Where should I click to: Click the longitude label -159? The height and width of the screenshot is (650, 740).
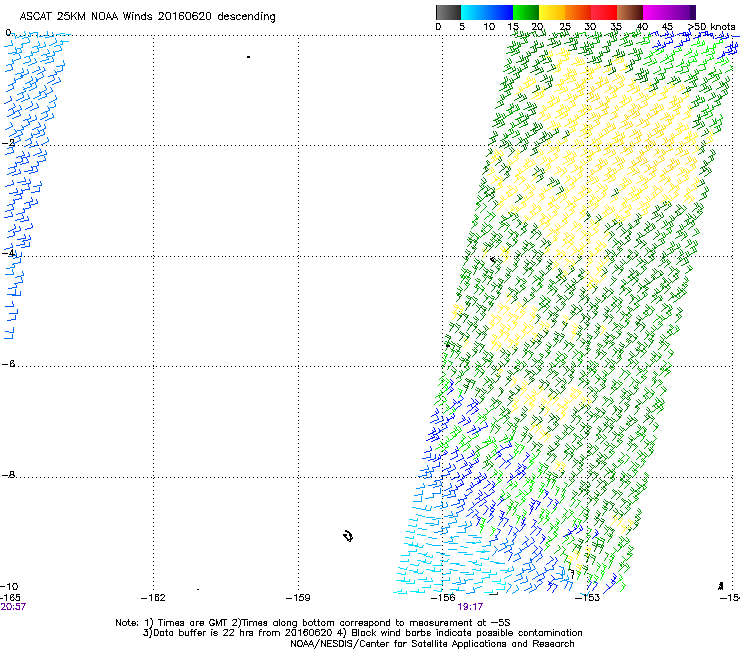click(x=298, y=598)
